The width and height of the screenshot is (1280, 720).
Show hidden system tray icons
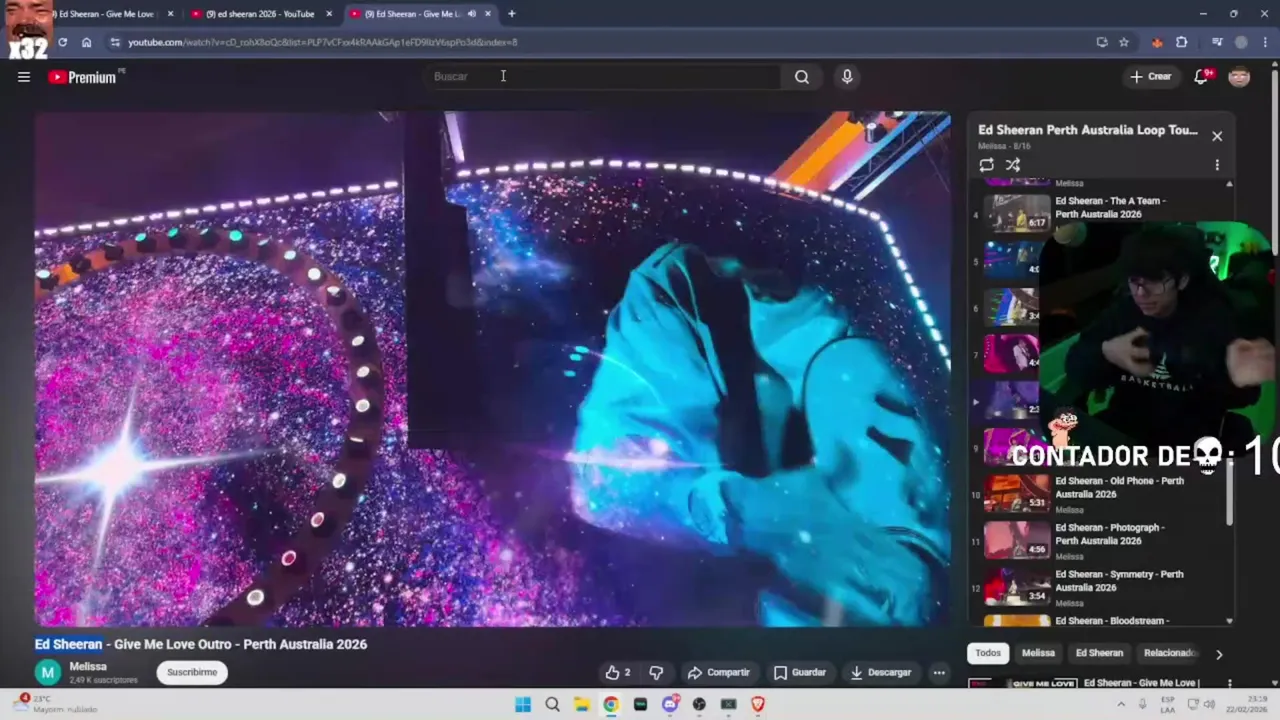(x=1121, y=704)
